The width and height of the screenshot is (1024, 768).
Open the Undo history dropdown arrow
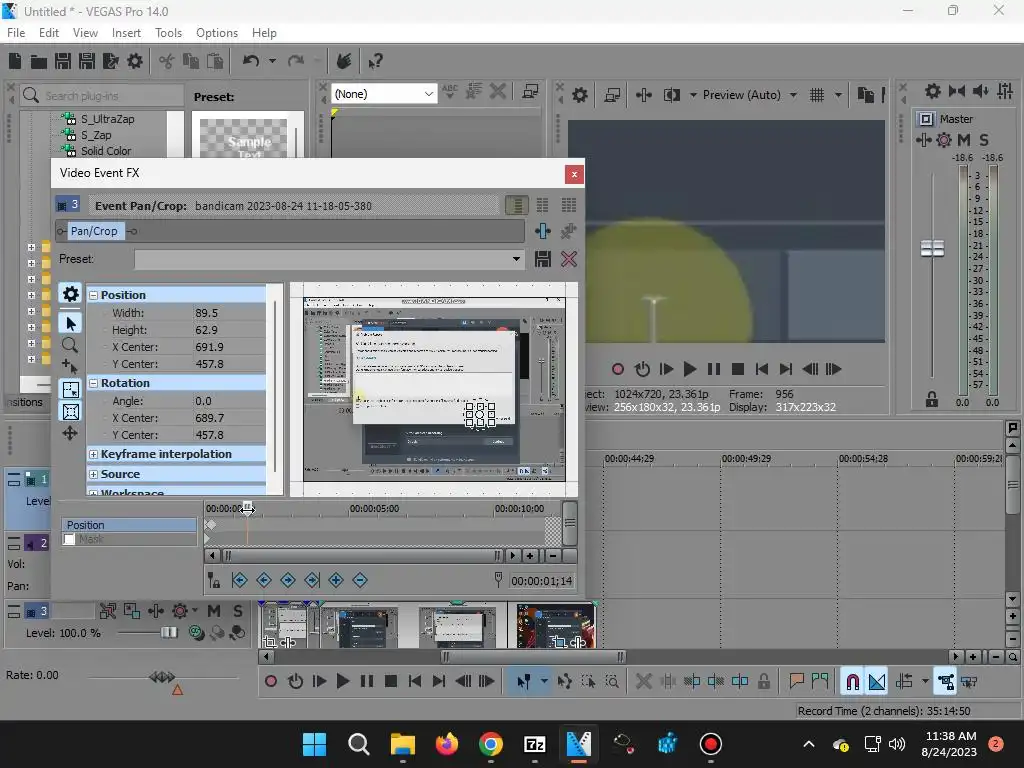(x=272, y=61)
